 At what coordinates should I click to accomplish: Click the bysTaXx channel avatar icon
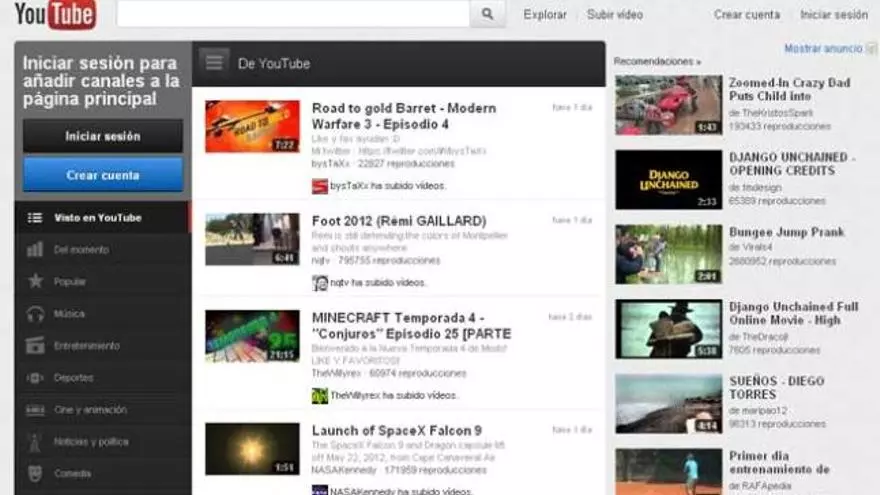320,186
